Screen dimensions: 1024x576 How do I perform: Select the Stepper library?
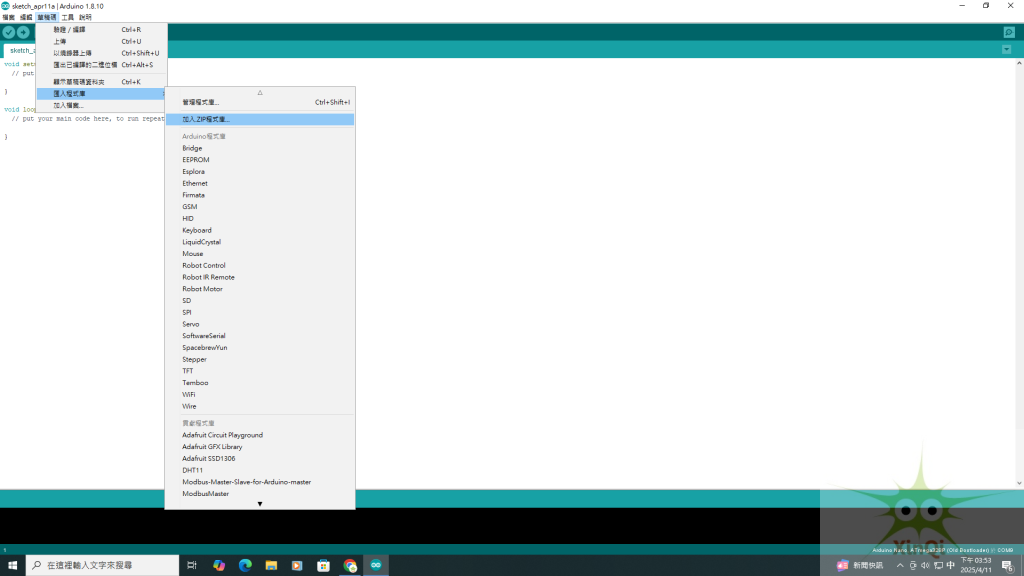(260, 360)
